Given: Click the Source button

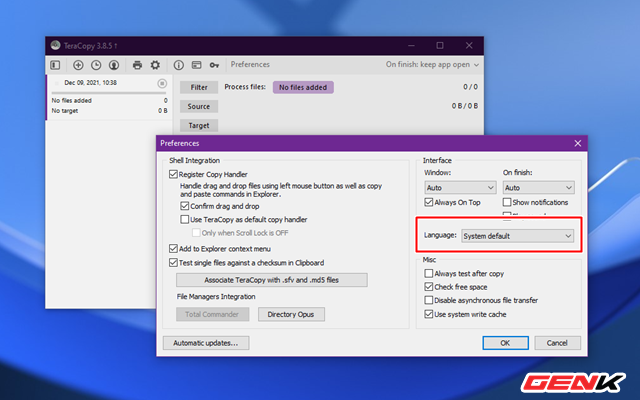Looking at the screenshot, I should pos(199,106).
